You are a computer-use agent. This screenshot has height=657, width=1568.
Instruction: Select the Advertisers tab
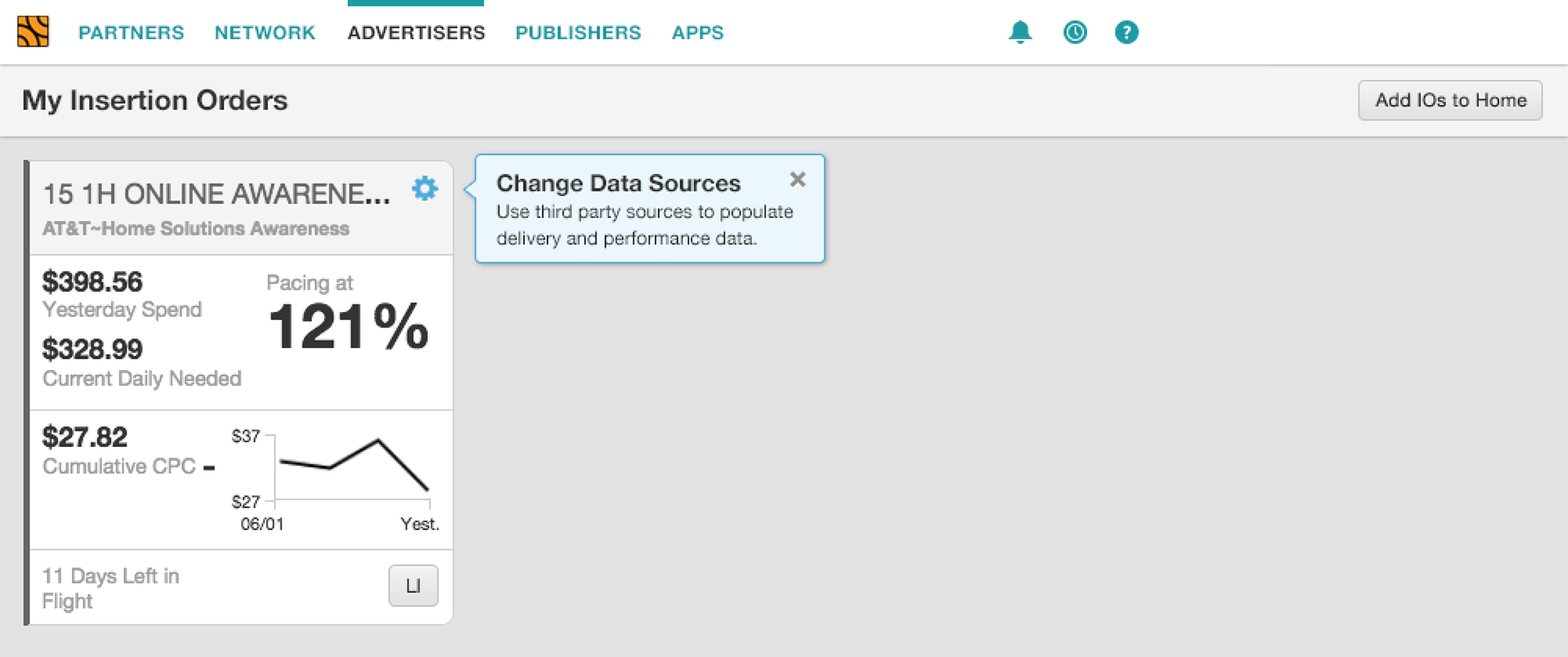(x=416, y=33)
